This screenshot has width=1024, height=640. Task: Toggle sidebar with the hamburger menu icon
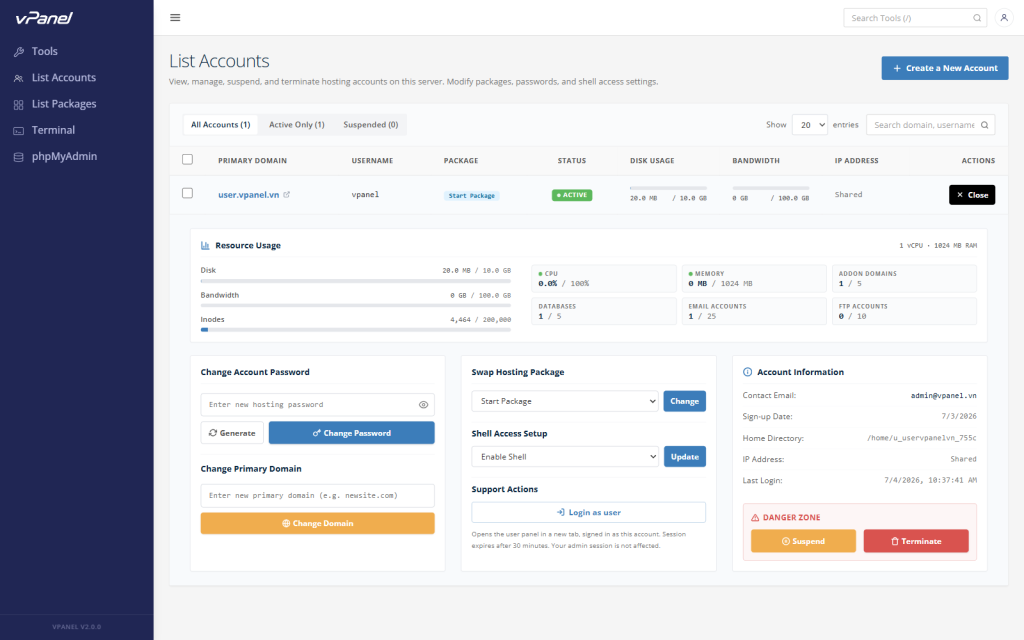coord(175,18)
